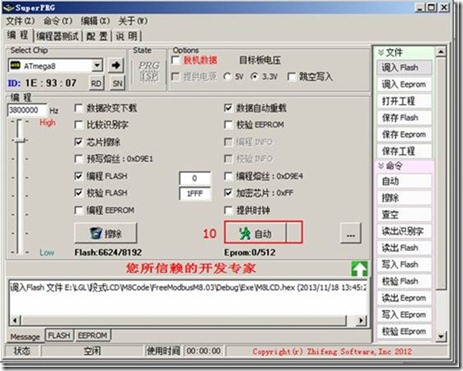Enable the 跳空写入 checkbox
463x371 pixels.
(291, 77)
